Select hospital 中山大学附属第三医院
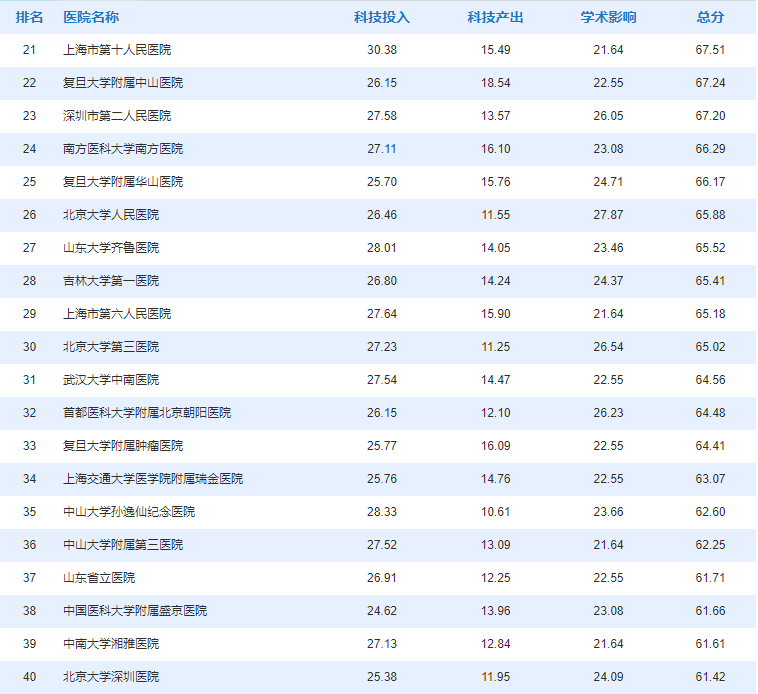The height and width of the screenshot is (694, 758). pos(123,545)
